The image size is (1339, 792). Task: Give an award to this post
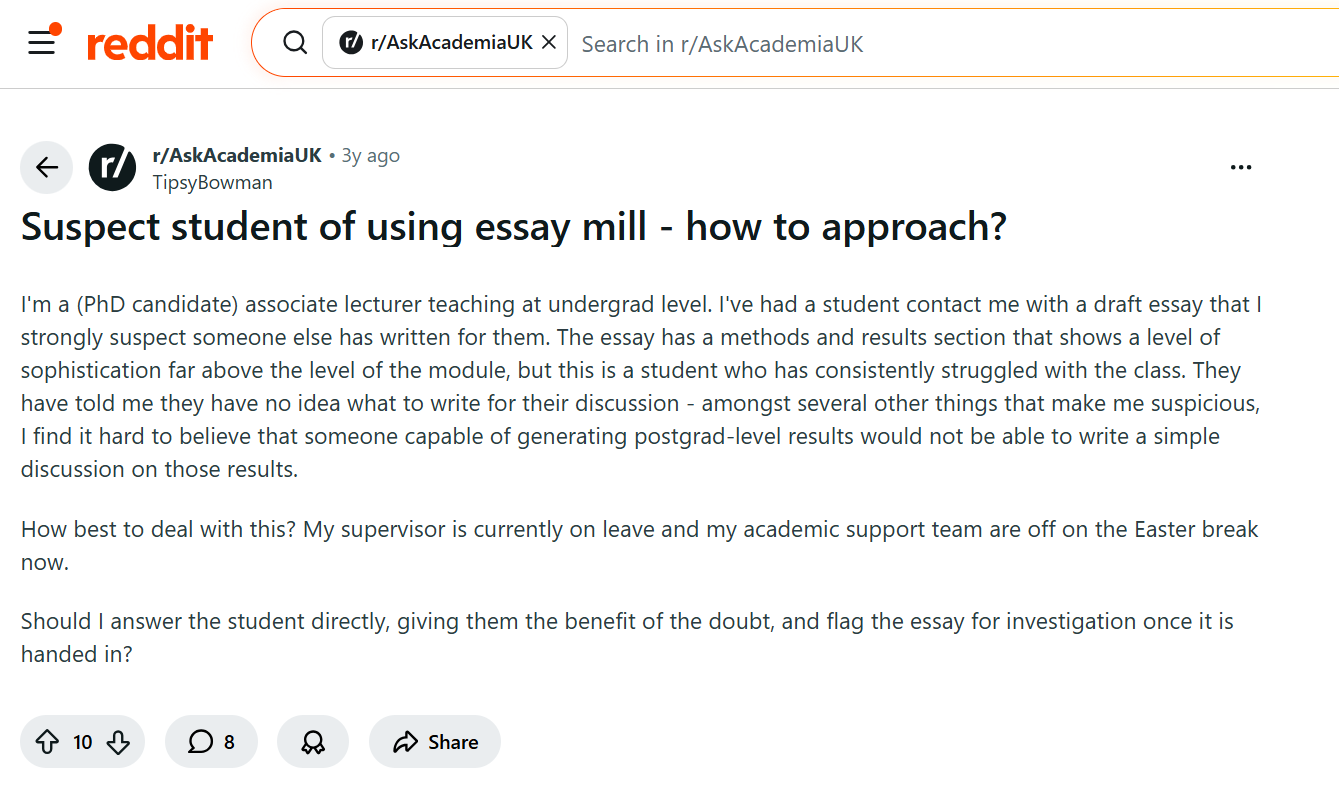[x=313, y=742]
